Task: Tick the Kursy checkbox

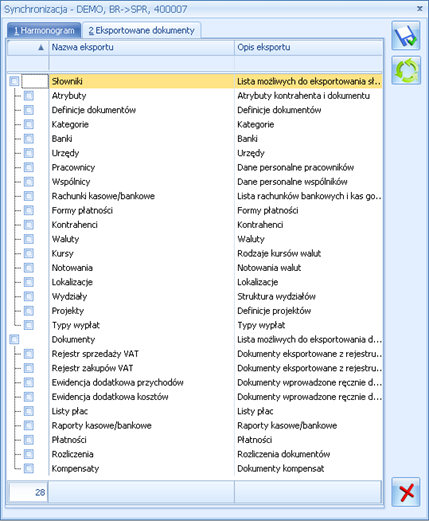Action: [29, 253]
